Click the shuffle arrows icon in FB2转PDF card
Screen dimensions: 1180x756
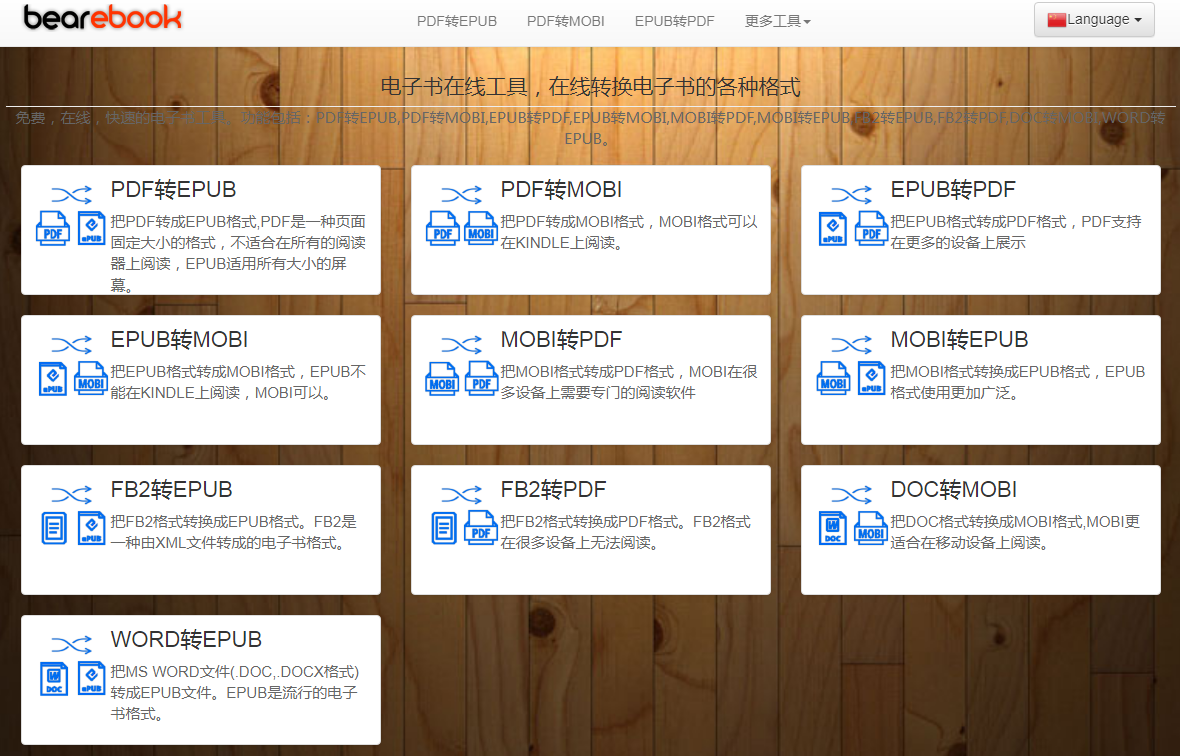tap(461, 493)
